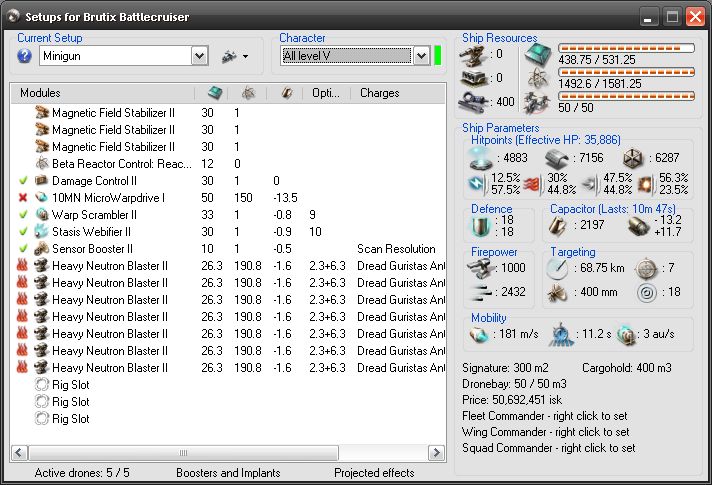The width and height of the screenshot is (712, 485).
Task: Open Projected effects section
Action: (x=374, y=473)
